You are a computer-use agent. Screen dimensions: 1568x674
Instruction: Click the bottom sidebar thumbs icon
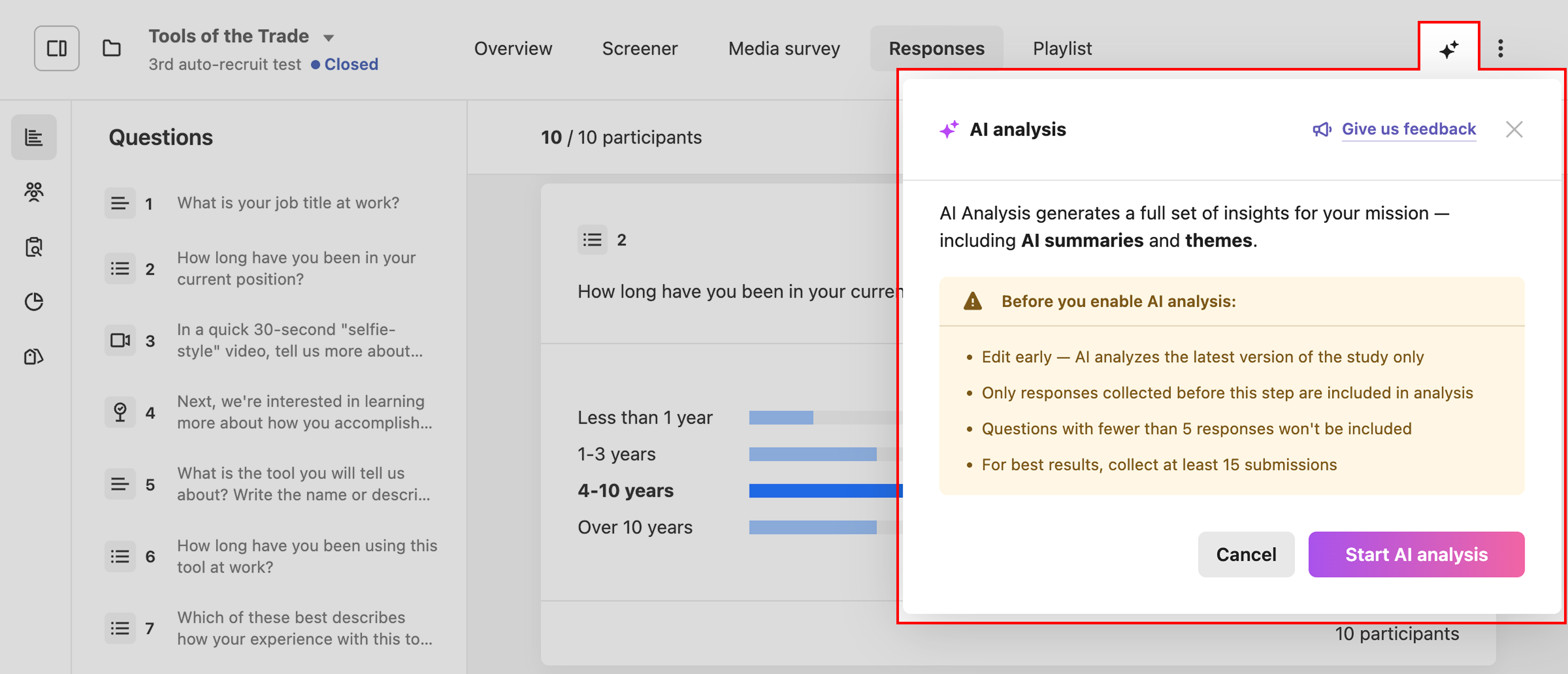pos(34,357)
